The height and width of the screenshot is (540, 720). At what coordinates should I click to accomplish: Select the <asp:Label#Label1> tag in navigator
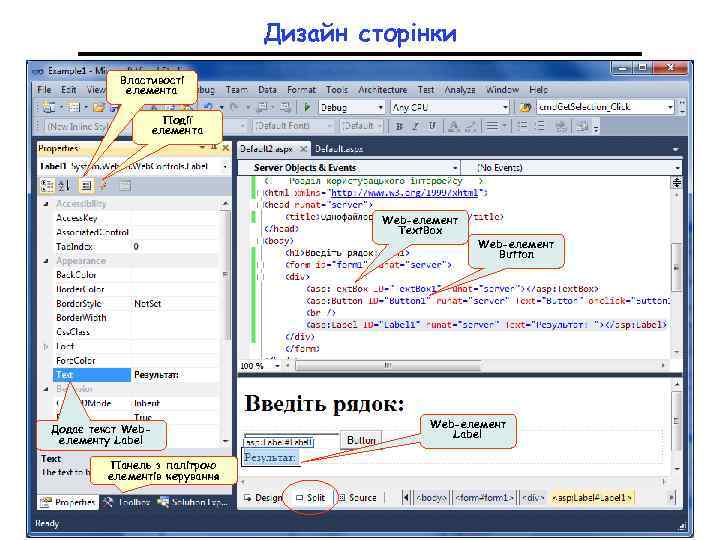point(592,498)
